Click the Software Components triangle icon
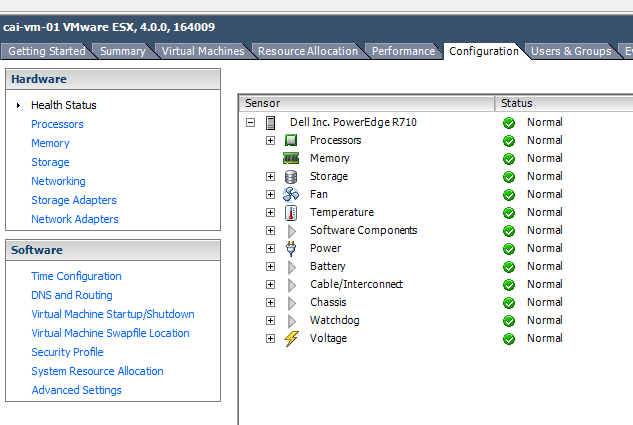Screen dimensions: 633x425 point(291,231)
